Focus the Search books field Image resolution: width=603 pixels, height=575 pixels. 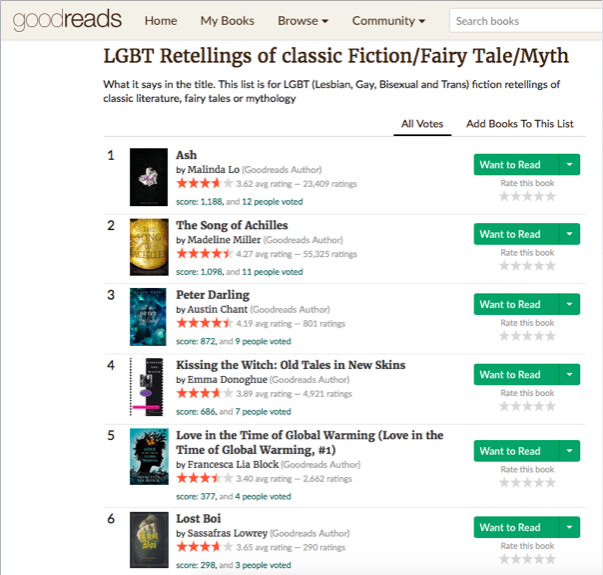coord(525,21)
